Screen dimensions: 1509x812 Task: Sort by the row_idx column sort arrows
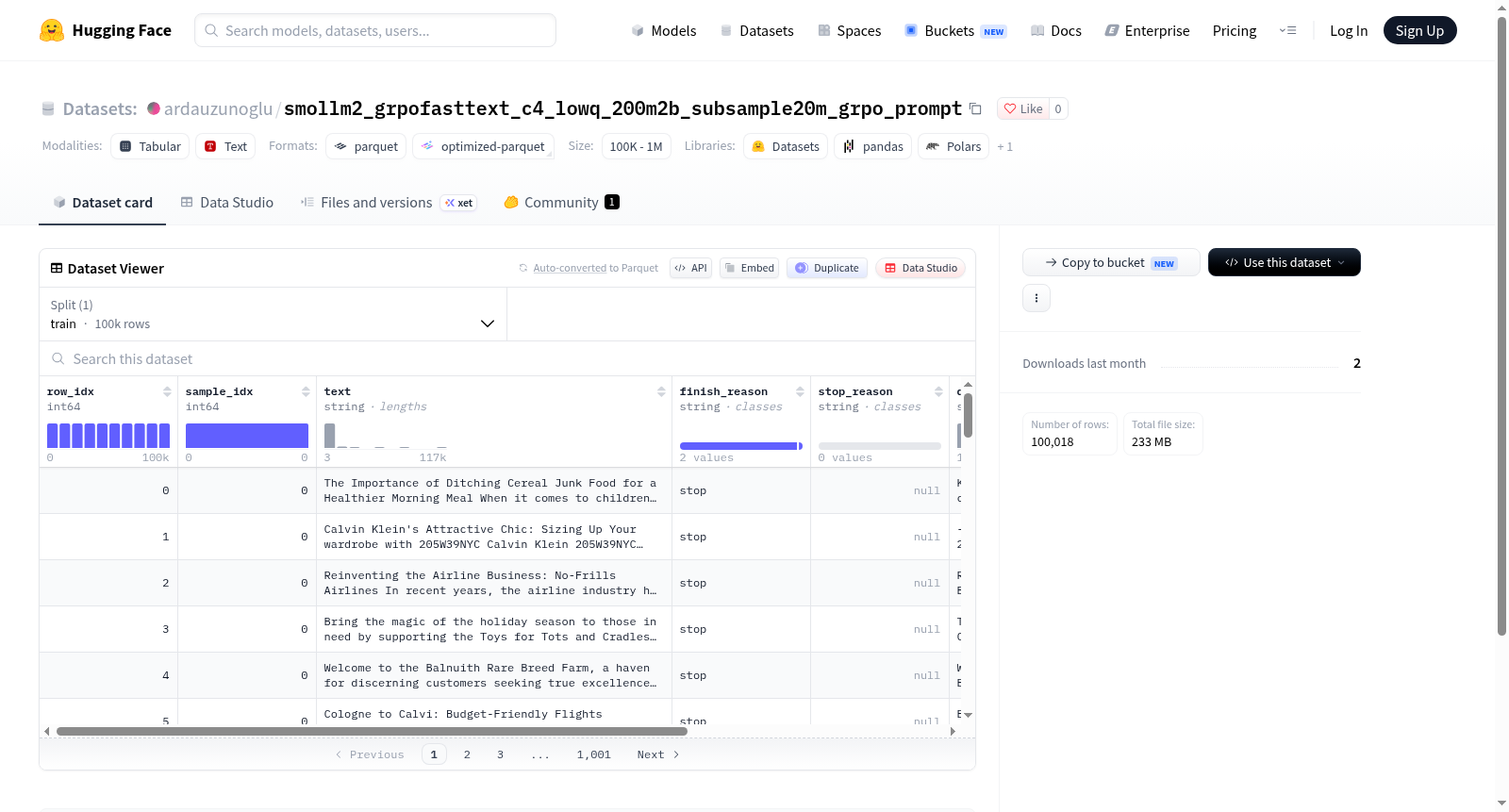pyautogui.click(x=167, y=391)
